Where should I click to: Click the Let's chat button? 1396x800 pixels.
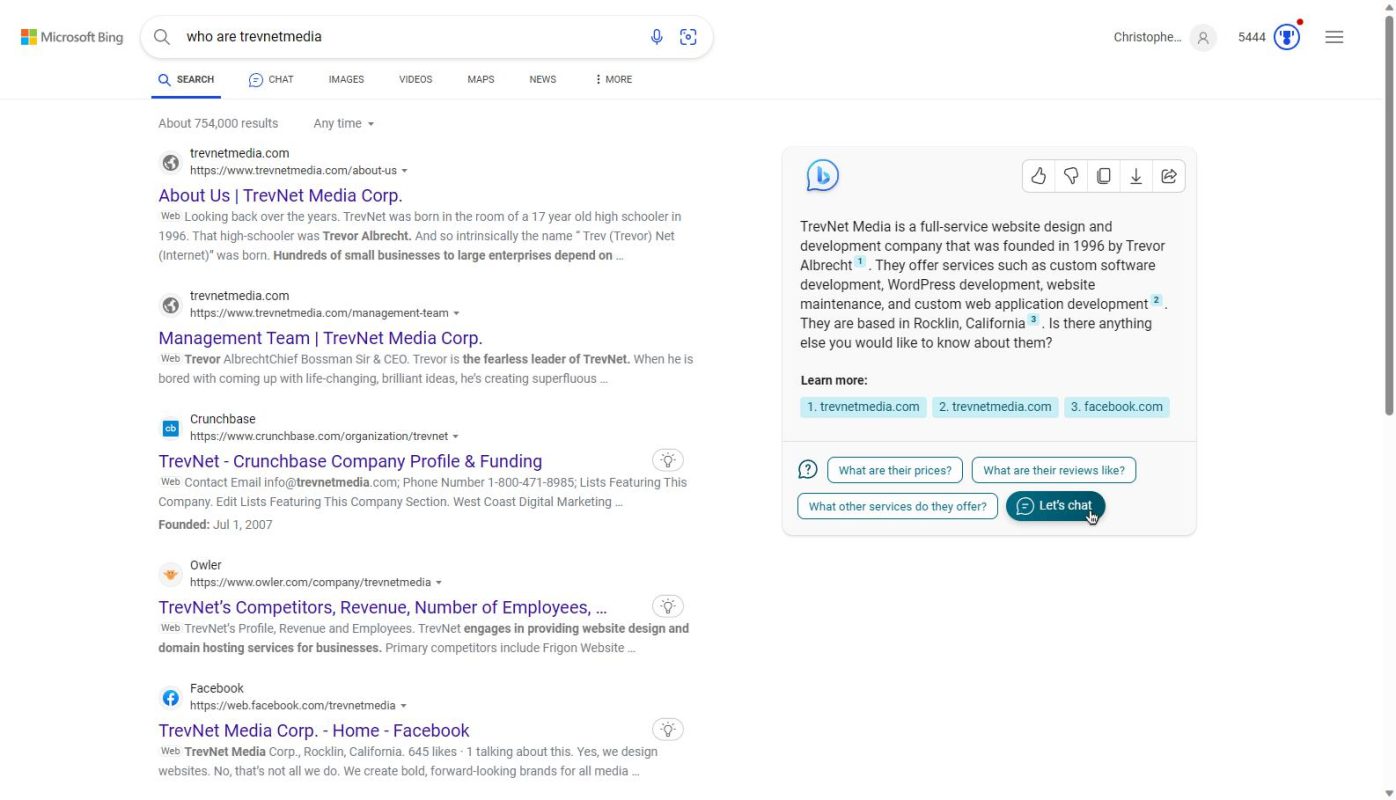point(1055,506)
